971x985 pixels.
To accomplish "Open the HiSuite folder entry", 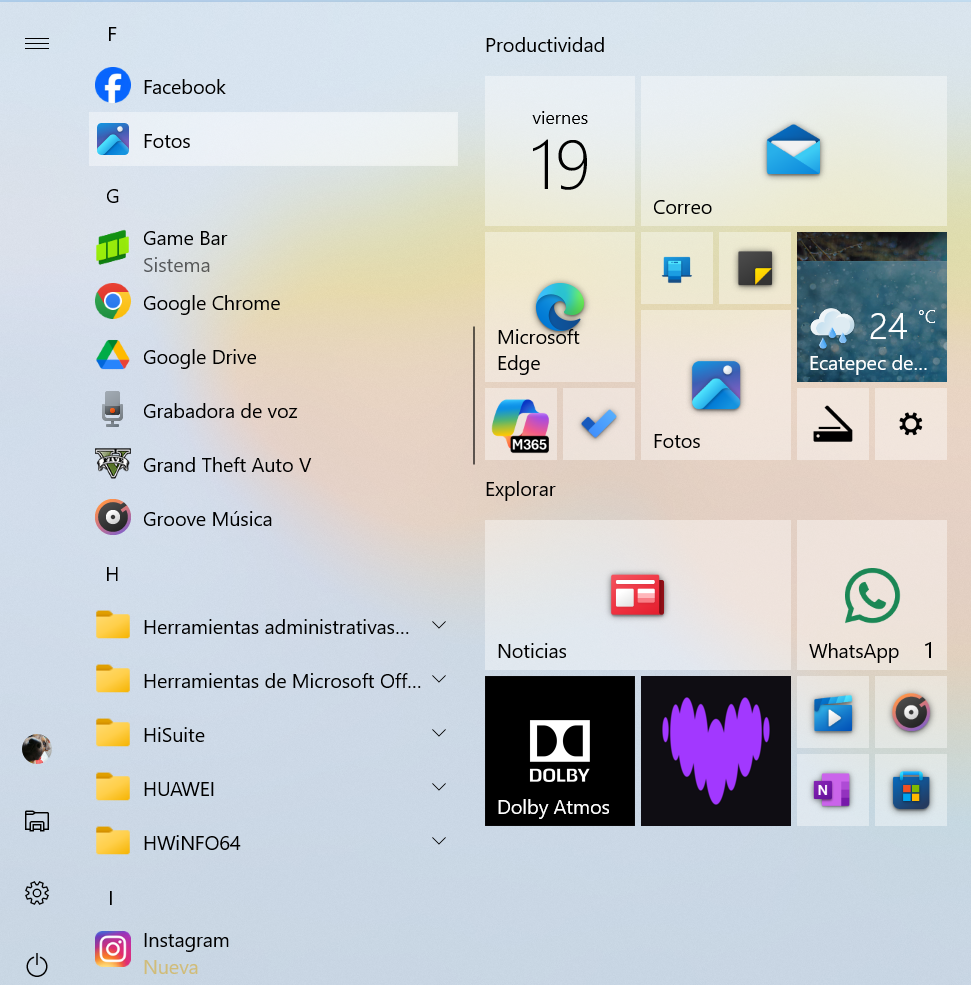I will (273, 734).
